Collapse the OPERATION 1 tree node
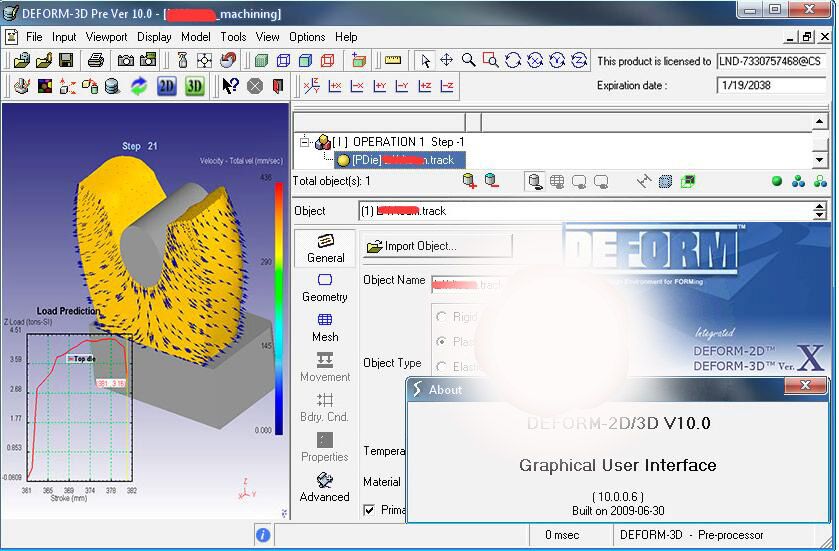Screen dimensions: 839x551 (305, 142)
